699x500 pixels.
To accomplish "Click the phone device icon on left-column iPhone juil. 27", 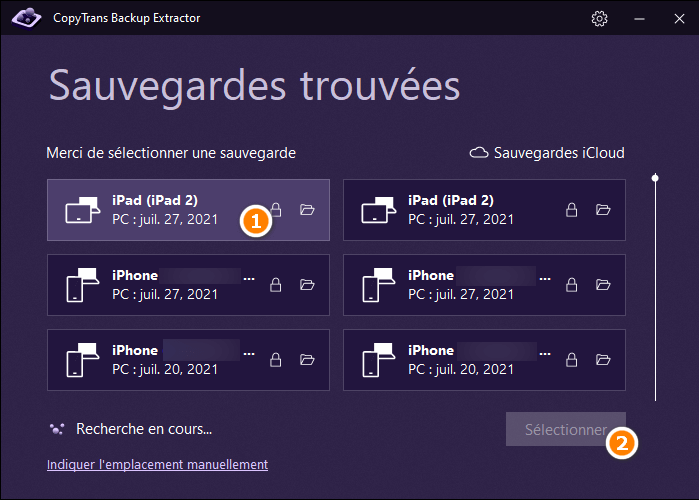I will tap(82, 285).
